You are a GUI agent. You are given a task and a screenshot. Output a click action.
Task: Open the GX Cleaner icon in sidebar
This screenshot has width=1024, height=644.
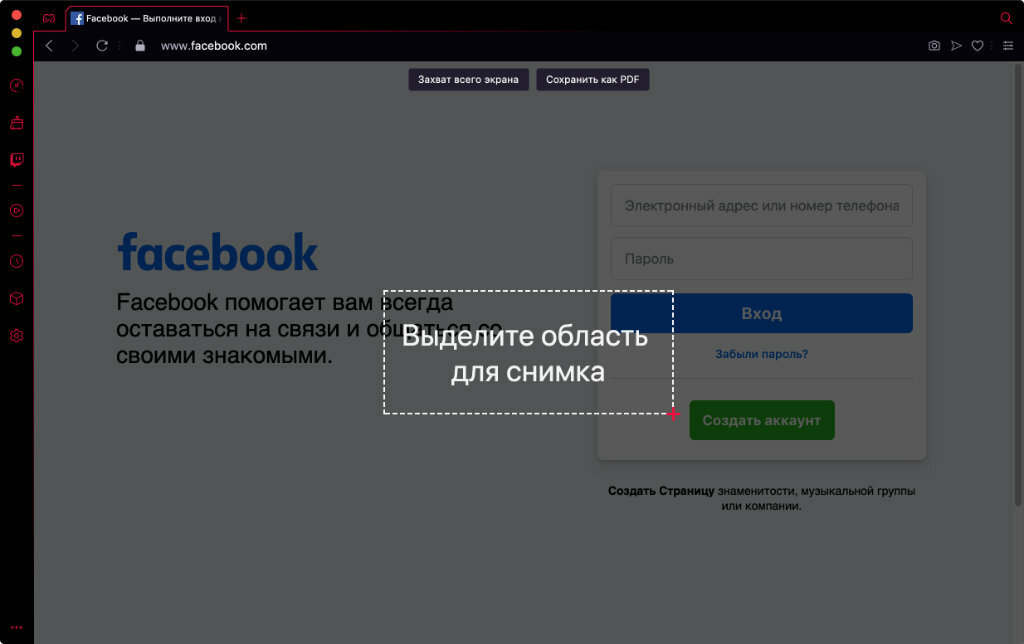17,123
